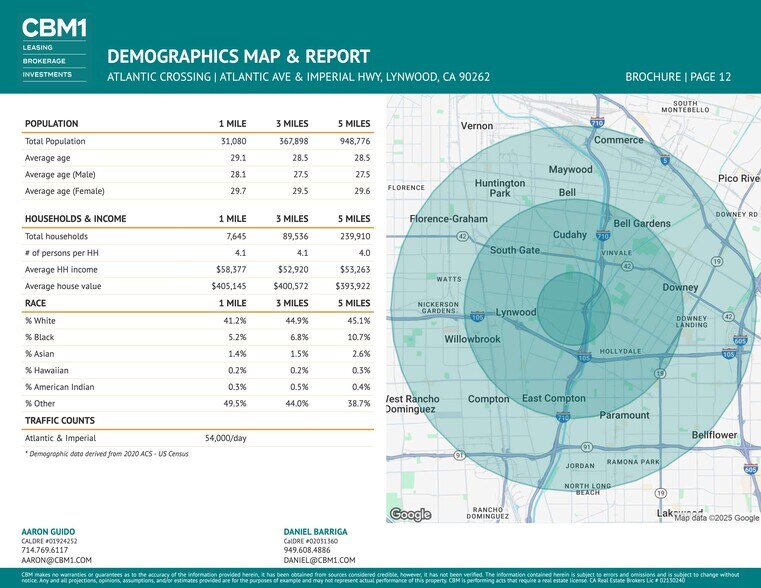Click the Google logo on the map

(x=410, y=514)
